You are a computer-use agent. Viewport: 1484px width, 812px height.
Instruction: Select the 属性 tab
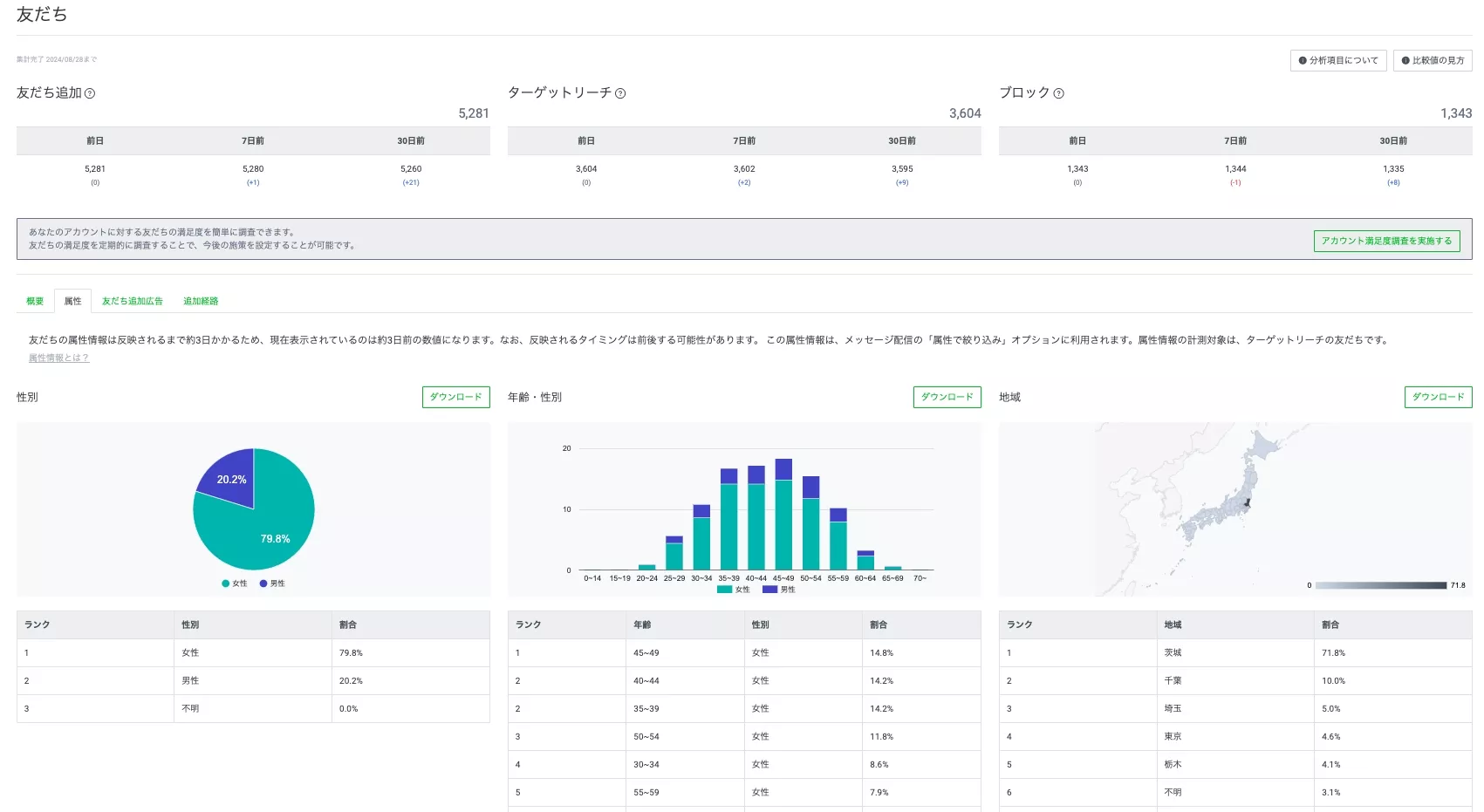(x=72, y=301)
